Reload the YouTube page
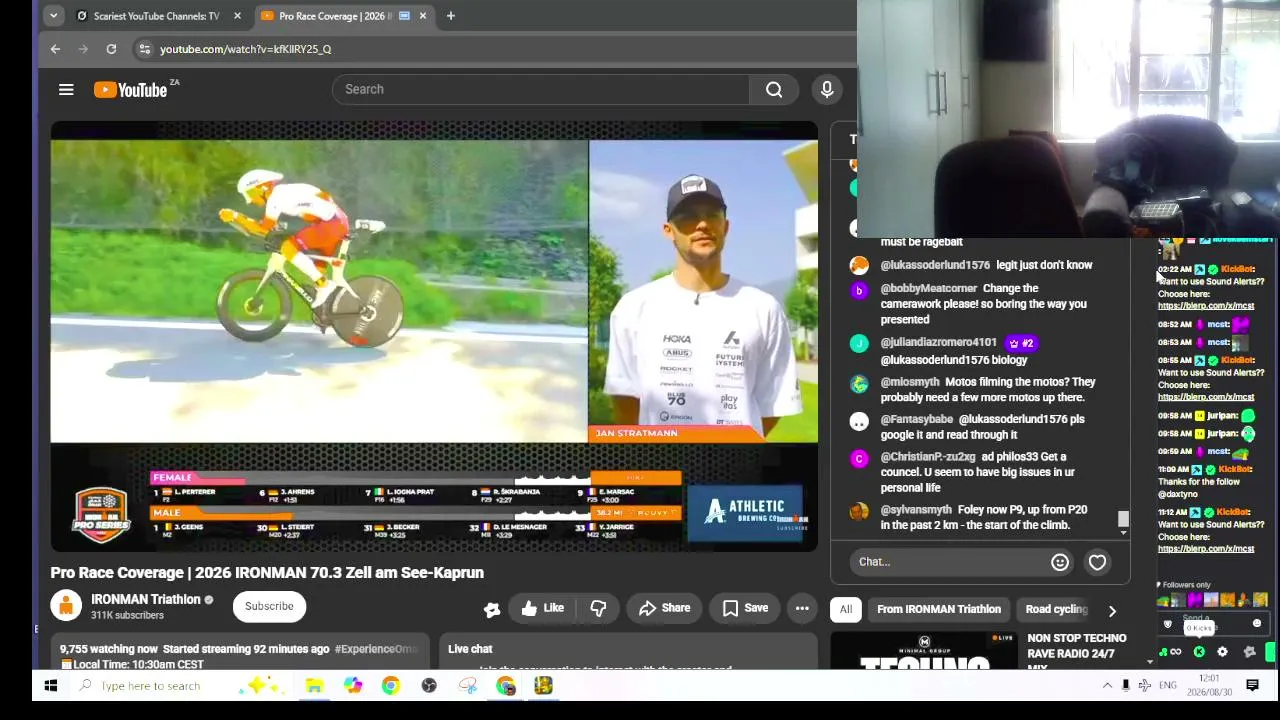 click(x=111, y=49)
